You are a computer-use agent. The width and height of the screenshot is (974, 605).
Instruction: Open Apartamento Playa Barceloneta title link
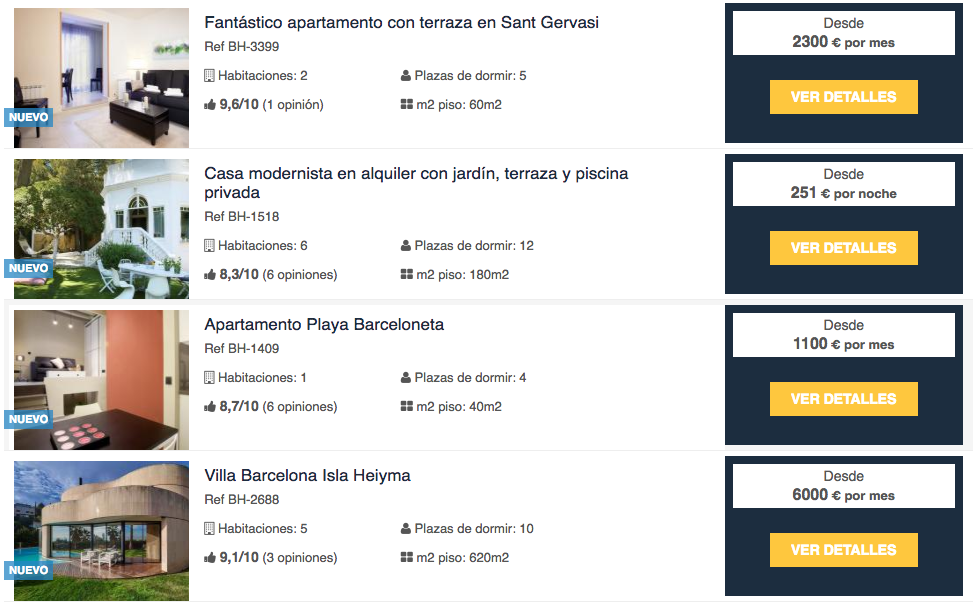pyautogui.click(x=324, y=324)
